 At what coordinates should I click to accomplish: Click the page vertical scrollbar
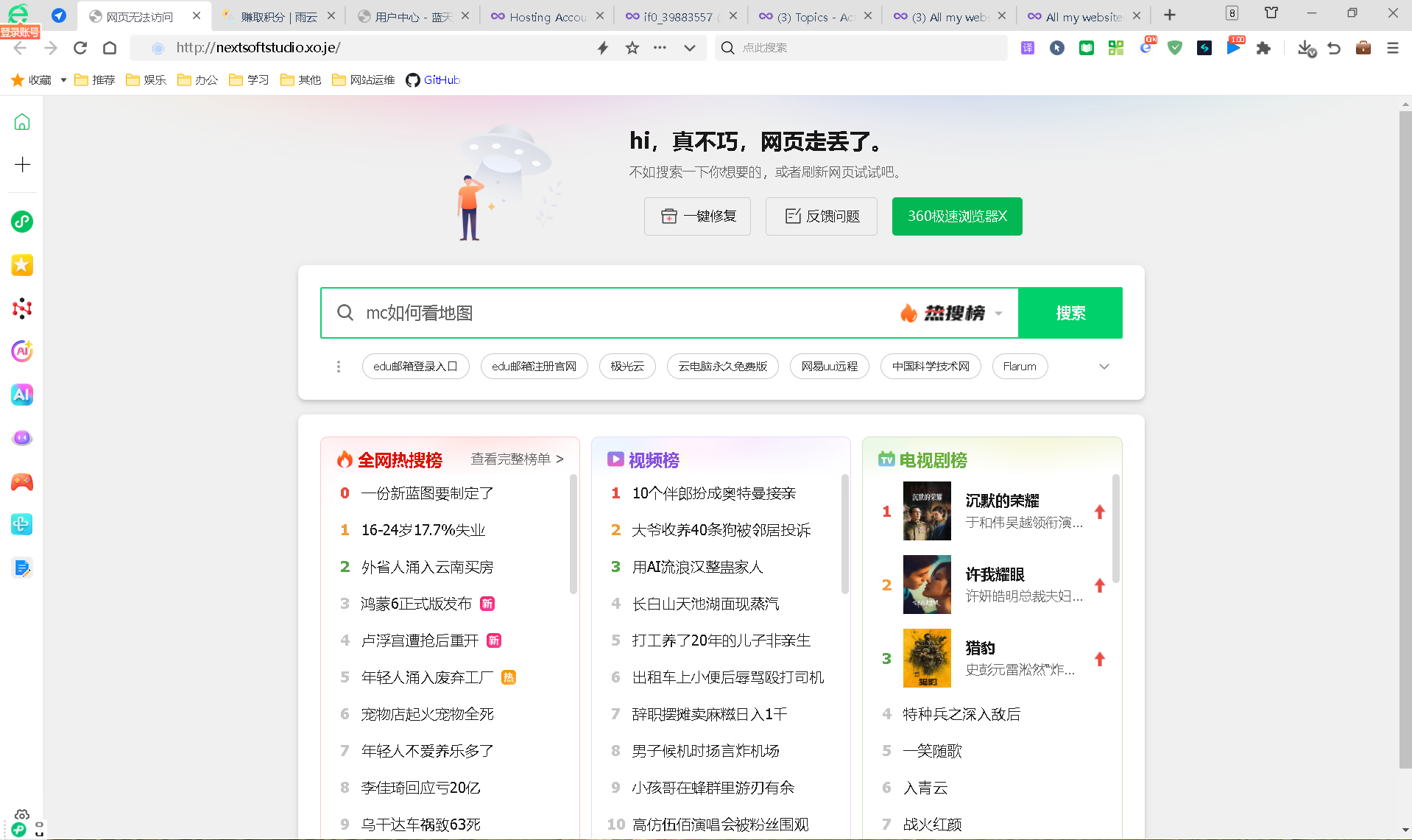1405,442
